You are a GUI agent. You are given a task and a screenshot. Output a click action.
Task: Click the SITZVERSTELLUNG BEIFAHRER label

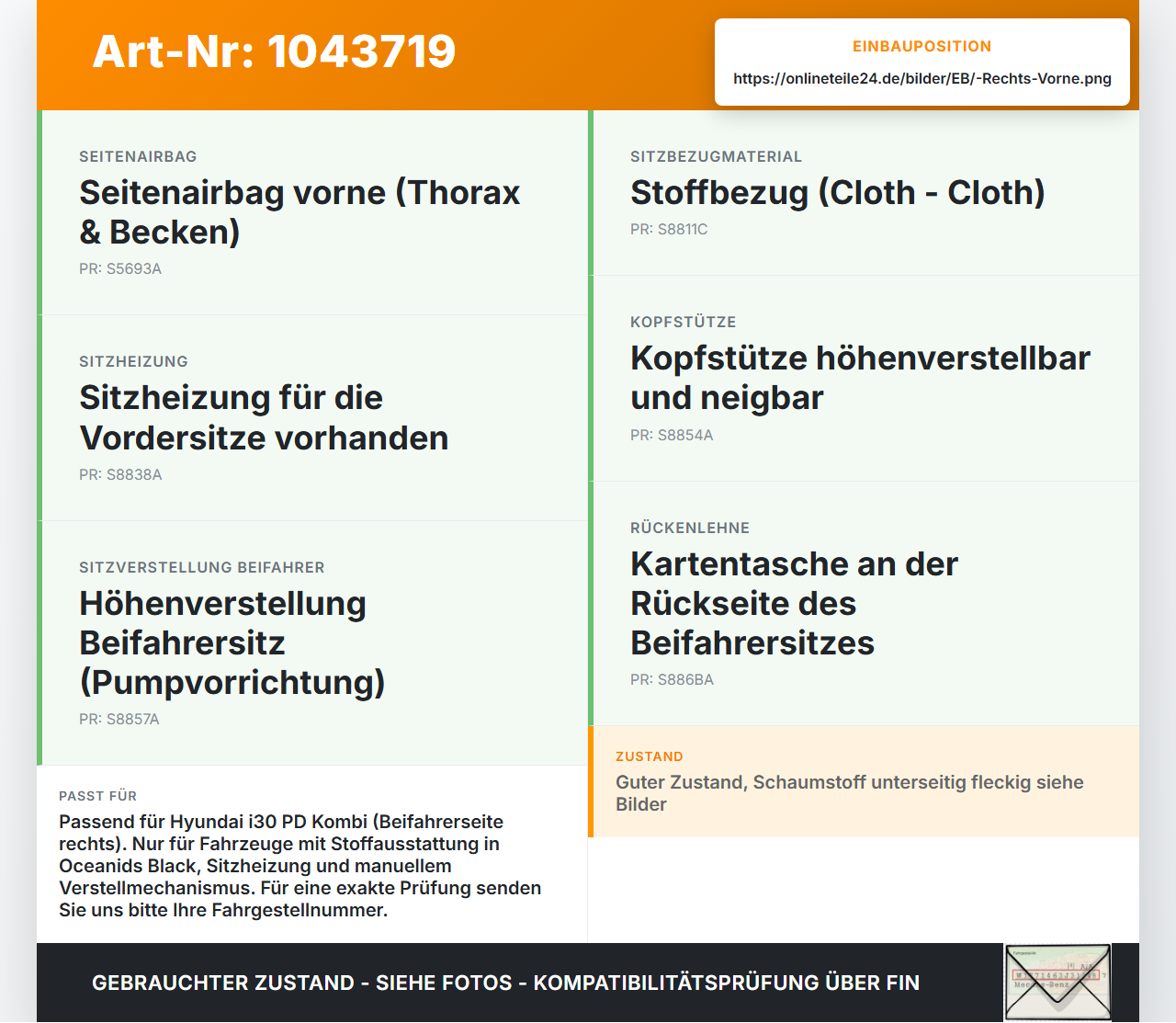point(202,567)
